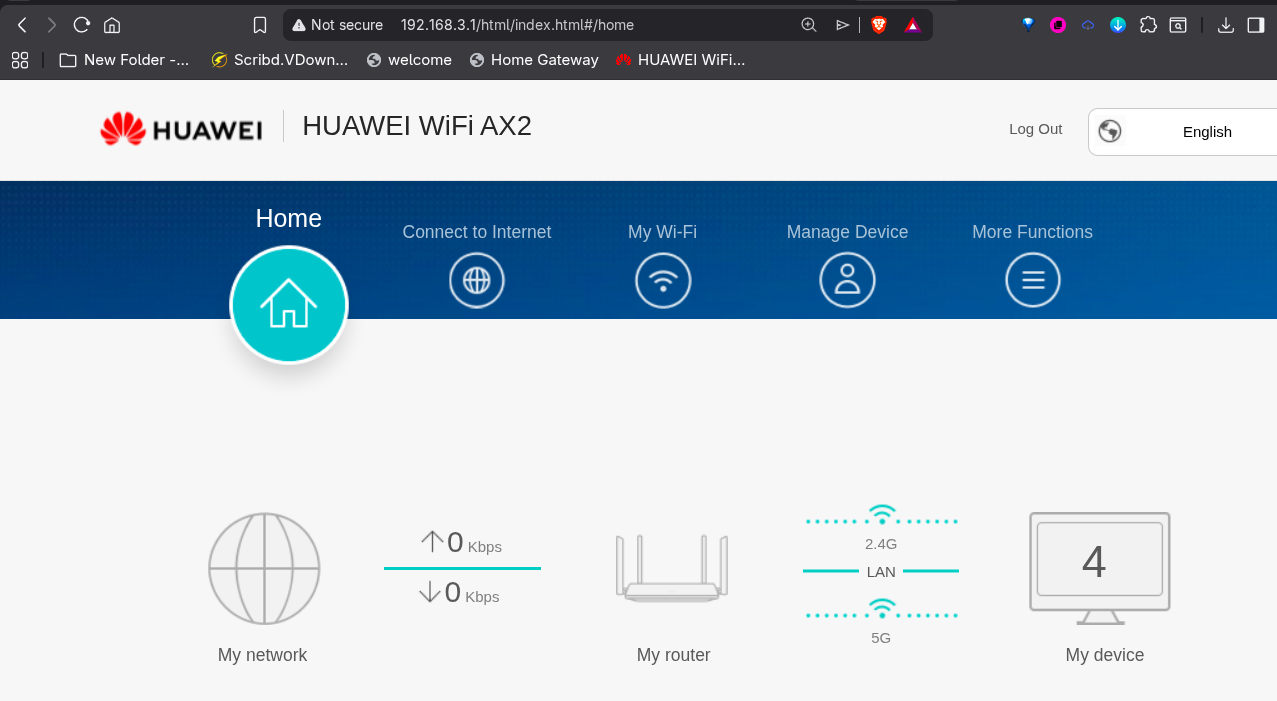Click the My router image

[x=672, y=568]
